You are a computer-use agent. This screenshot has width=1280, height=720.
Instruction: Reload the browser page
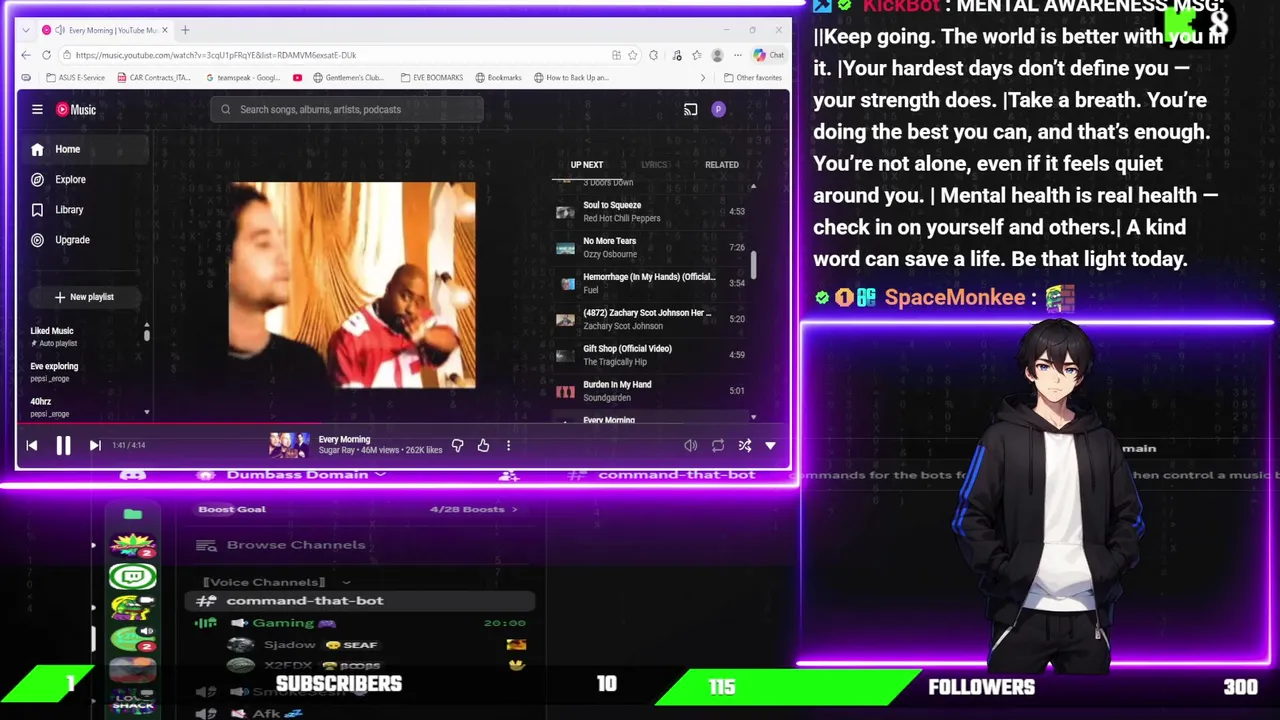click(x=47, y=55)
